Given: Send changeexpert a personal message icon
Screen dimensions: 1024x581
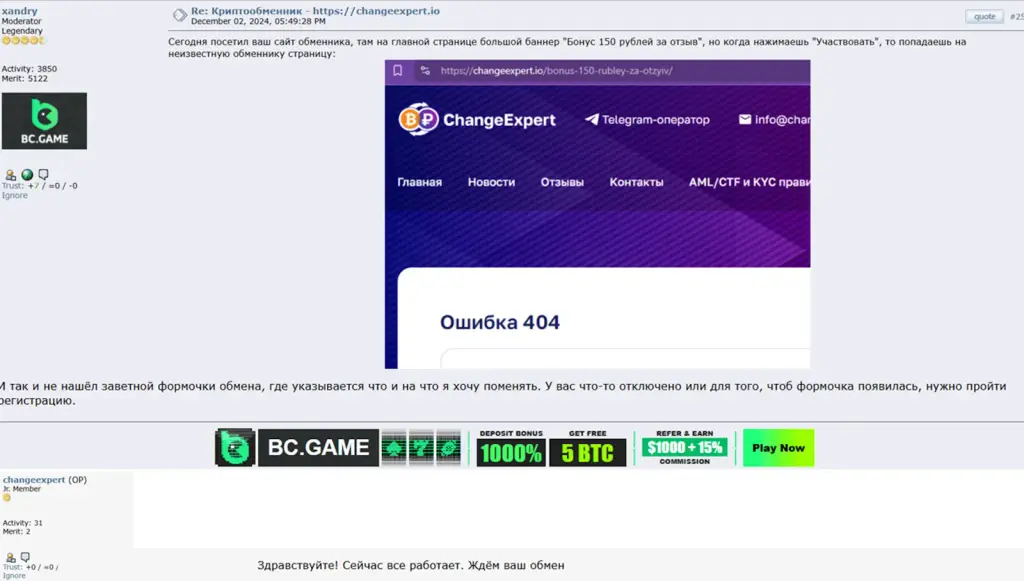Looking at the screenshot, I should [x=25, y=557].
